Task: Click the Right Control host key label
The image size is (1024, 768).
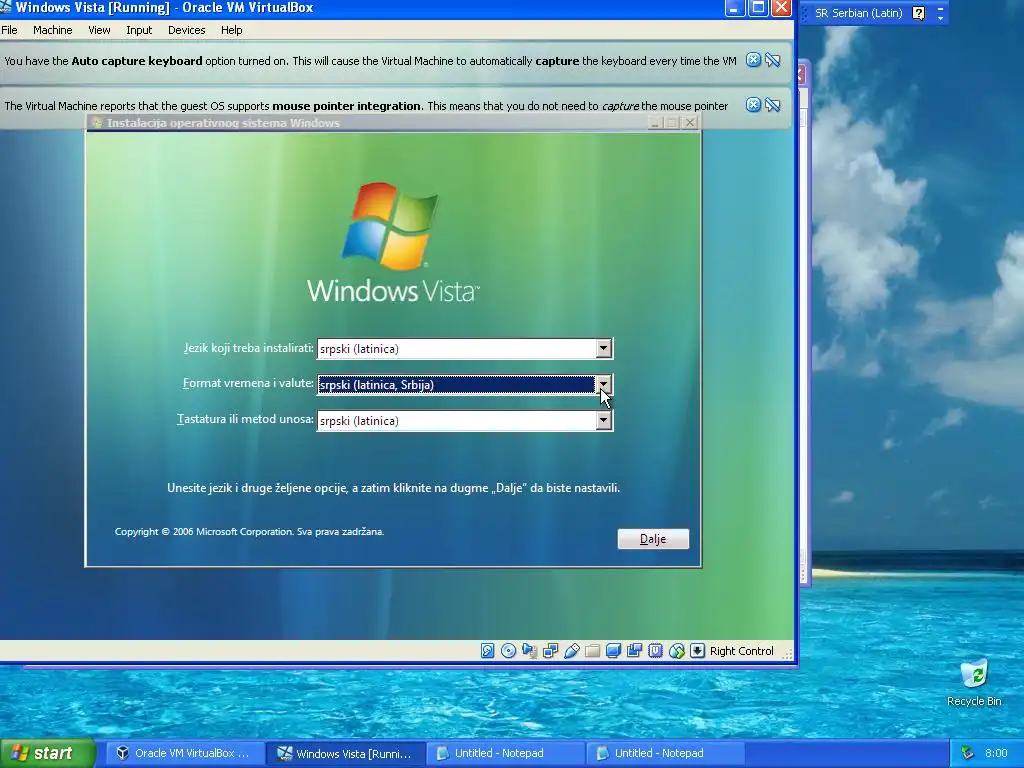Action: pyautogui.click(x=741, y=651)
